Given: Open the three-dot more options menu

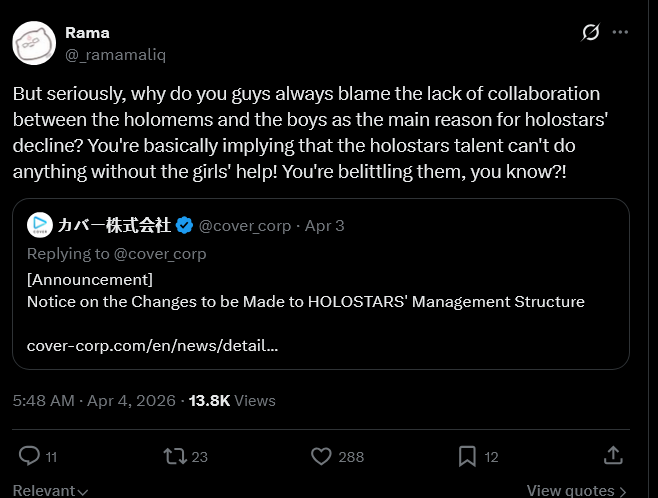Looking at the screenshot, I should point(620,32).
